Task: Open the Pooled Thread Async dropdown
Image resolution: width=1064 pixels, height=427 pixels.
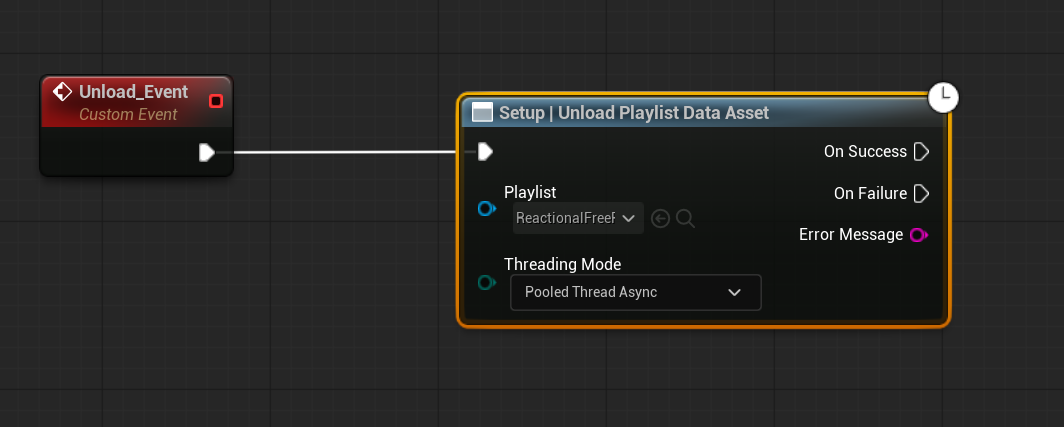Action: coord(635,292)
